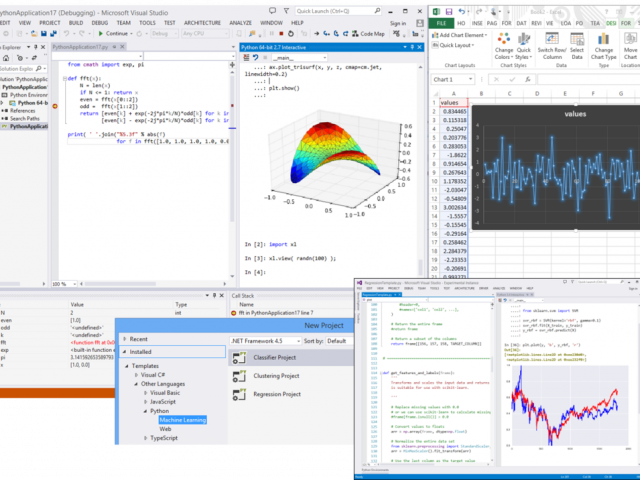Click the Code Map toolbar icon
This screenshot has height=480, width=640.
353,33
